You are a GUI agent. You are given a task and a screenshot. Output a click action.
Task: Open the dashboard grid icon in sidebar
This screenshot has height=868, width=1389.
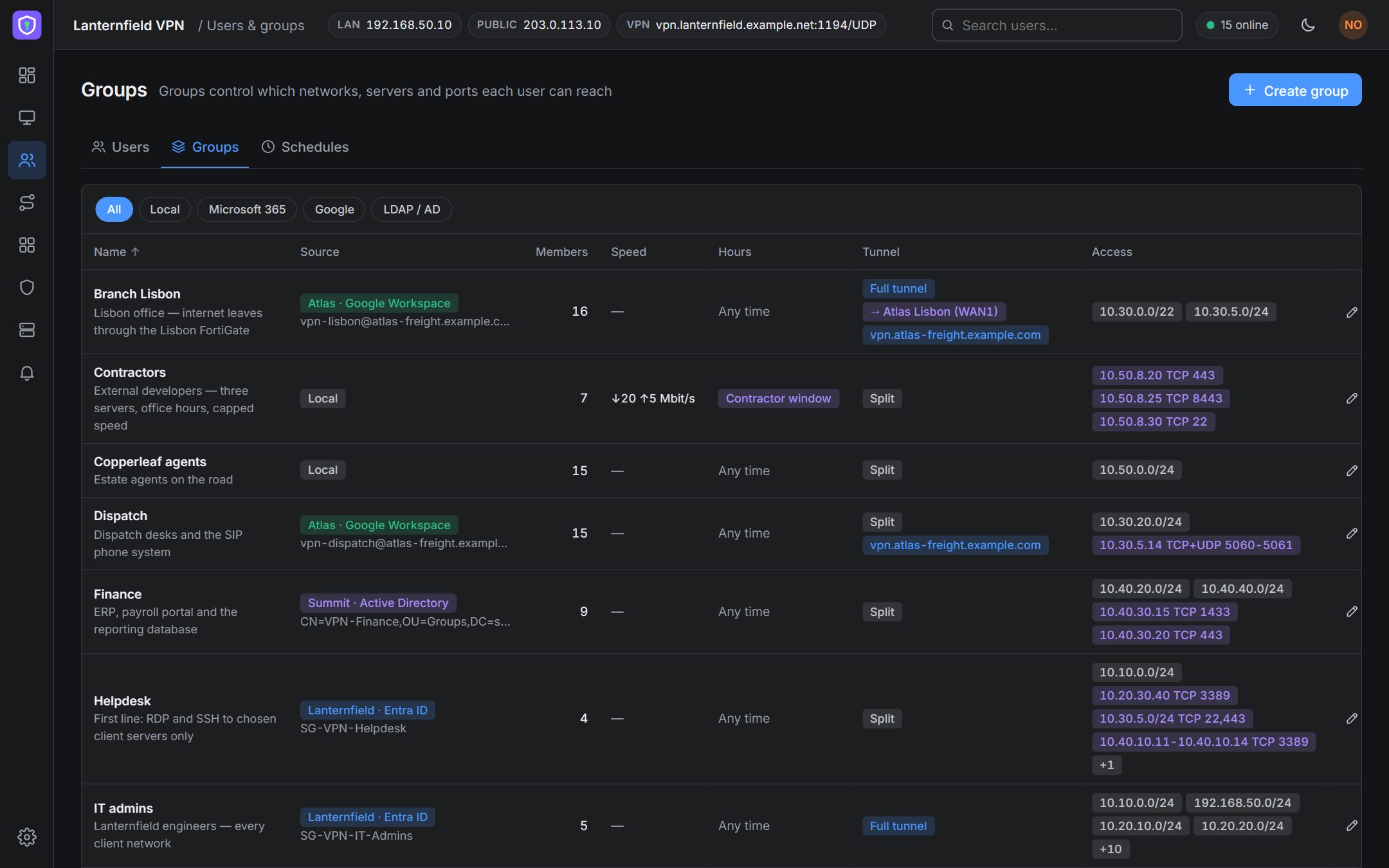pyautogui.click(x=27, y=75)
